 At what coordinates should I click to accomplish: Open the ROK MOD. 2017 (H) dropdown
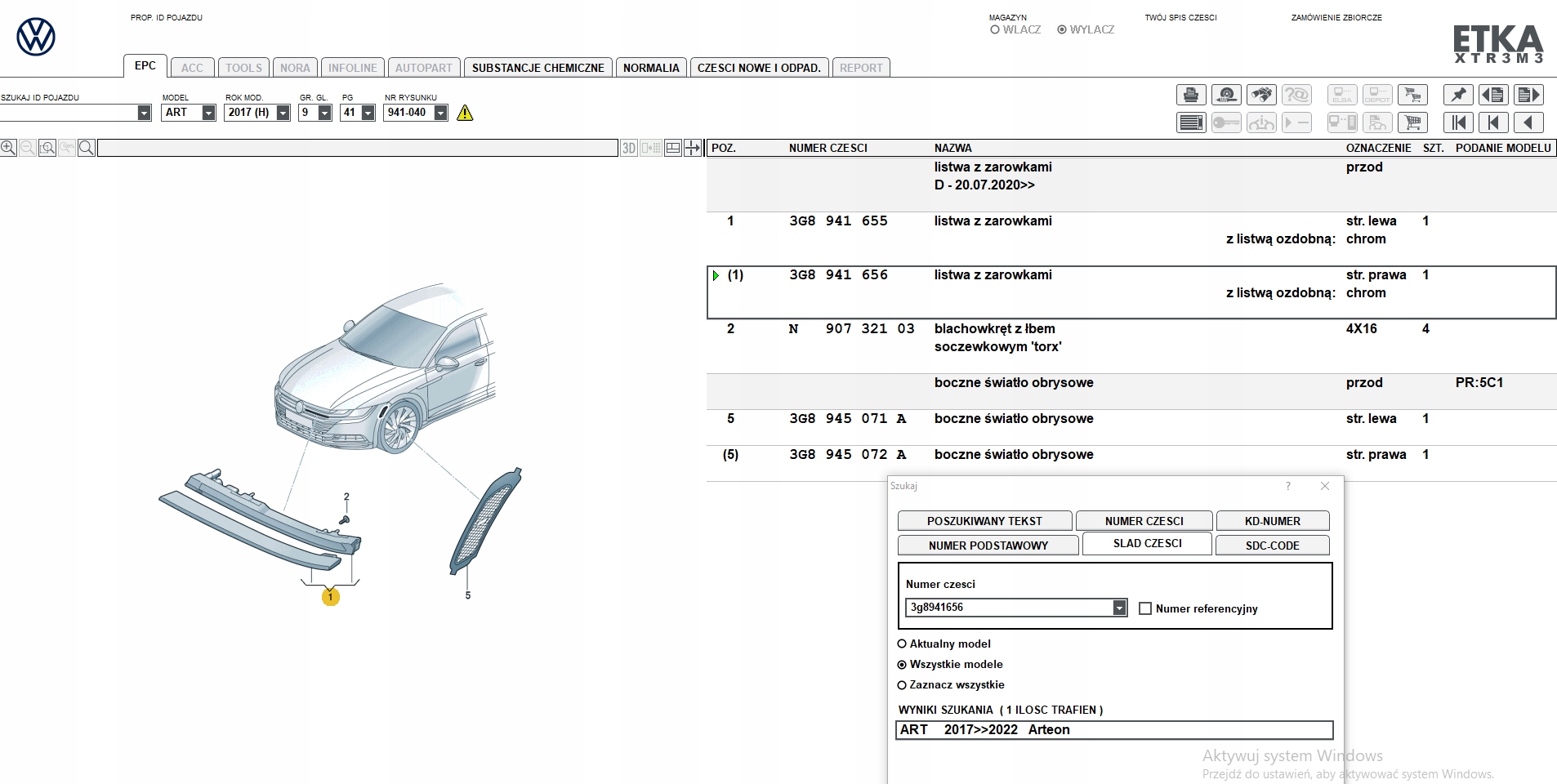click(x=283, y=113)
